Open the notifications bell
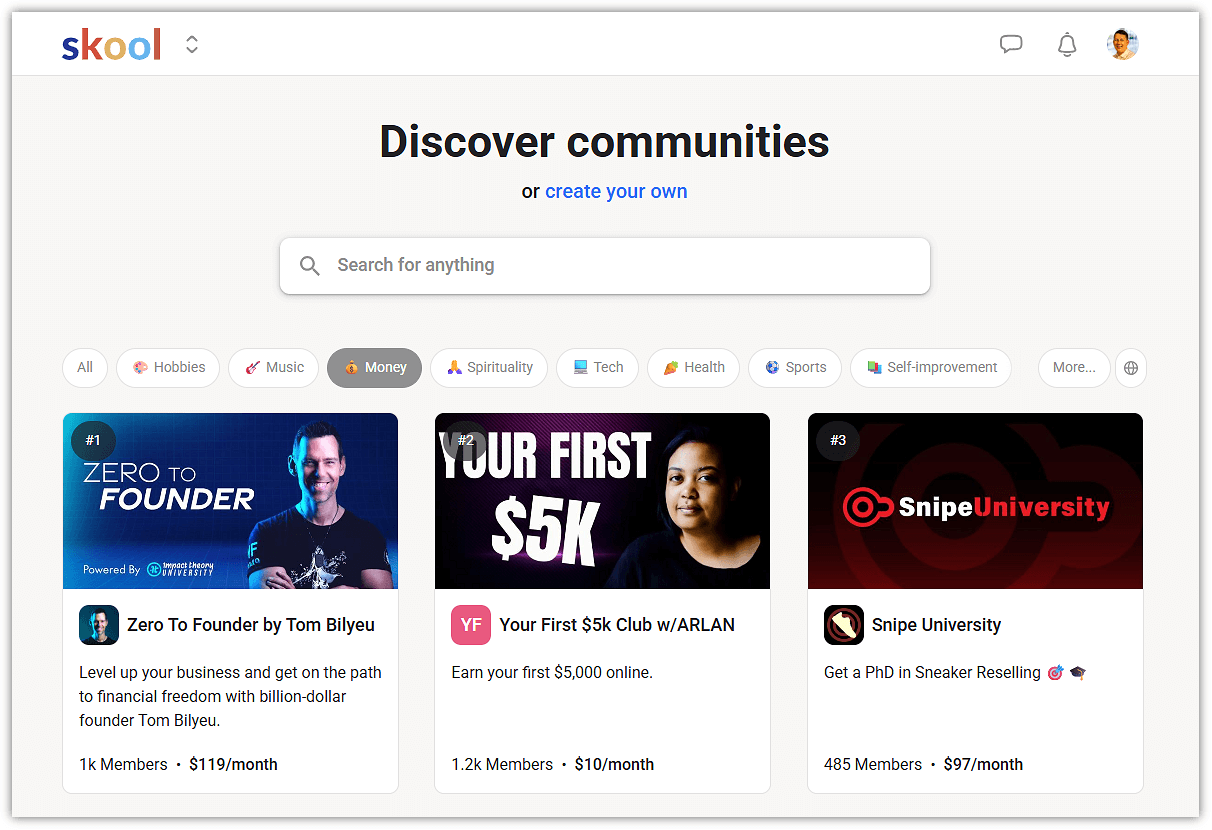 [1067, 44]
